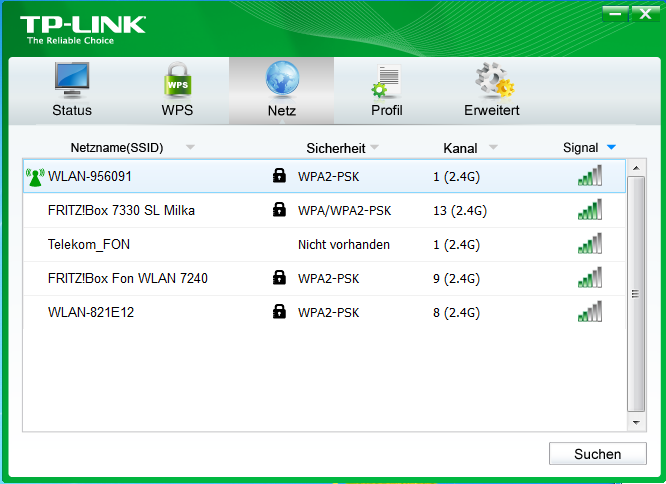Screen dimensions: 666x484
Task: Open the Status monitor icon
Action: [x=72, y=80]
